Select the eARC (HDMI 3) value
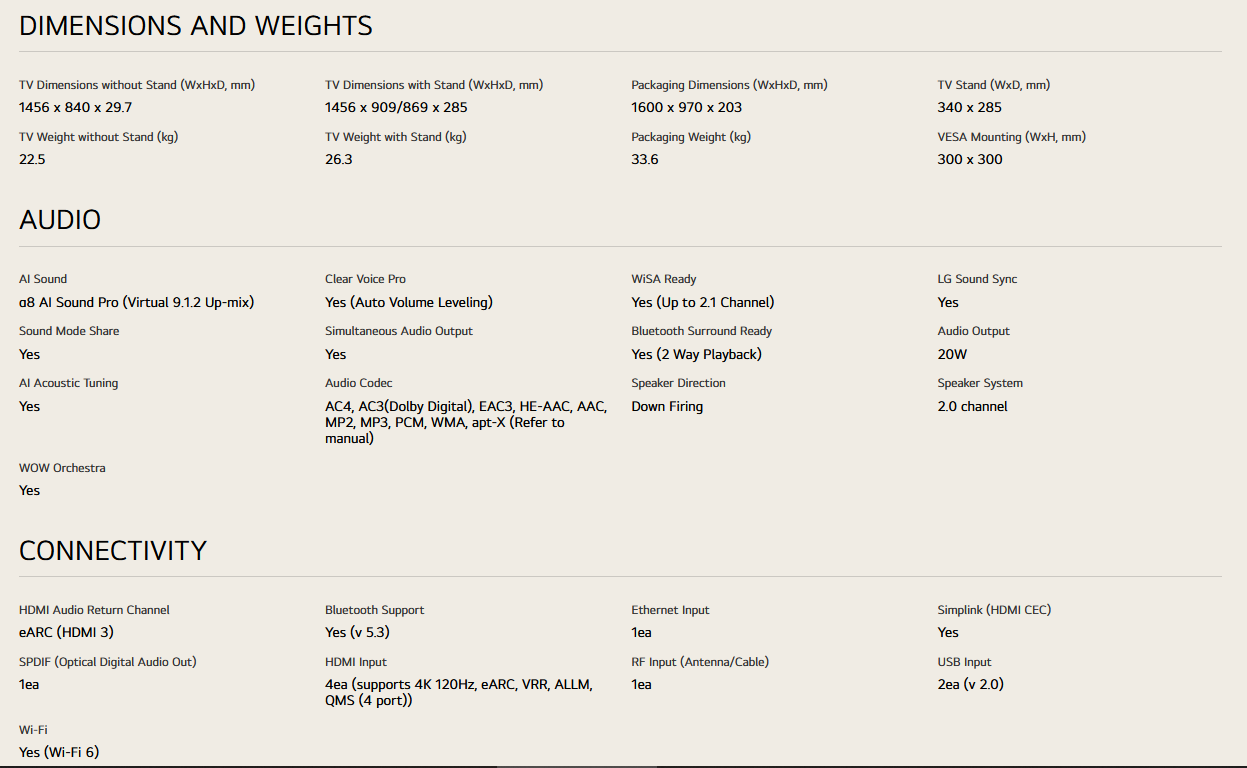The image size is (1247, 768). pos(66,632)
